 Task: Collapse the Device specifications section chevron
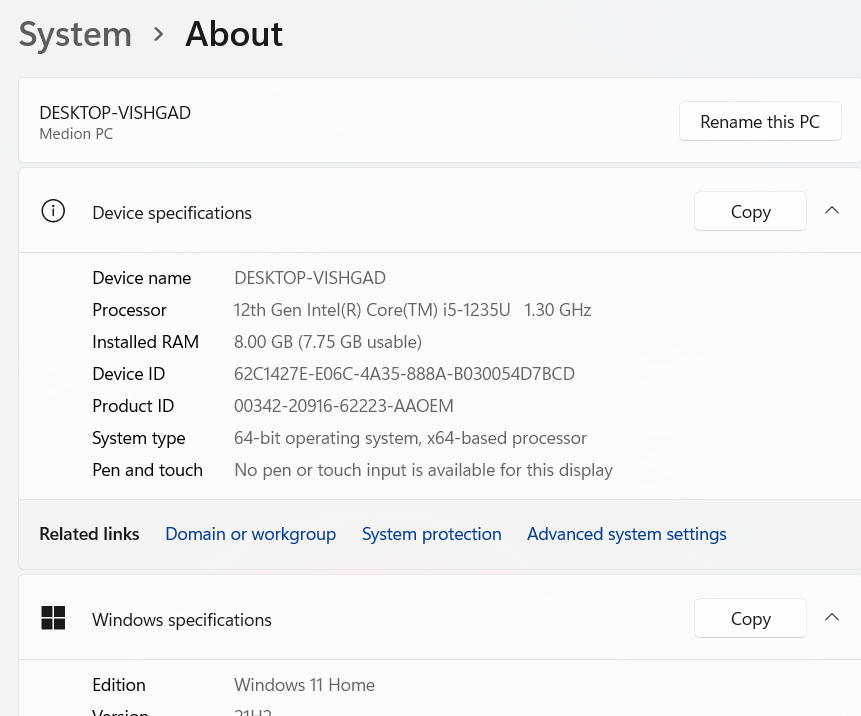point(832,210)
